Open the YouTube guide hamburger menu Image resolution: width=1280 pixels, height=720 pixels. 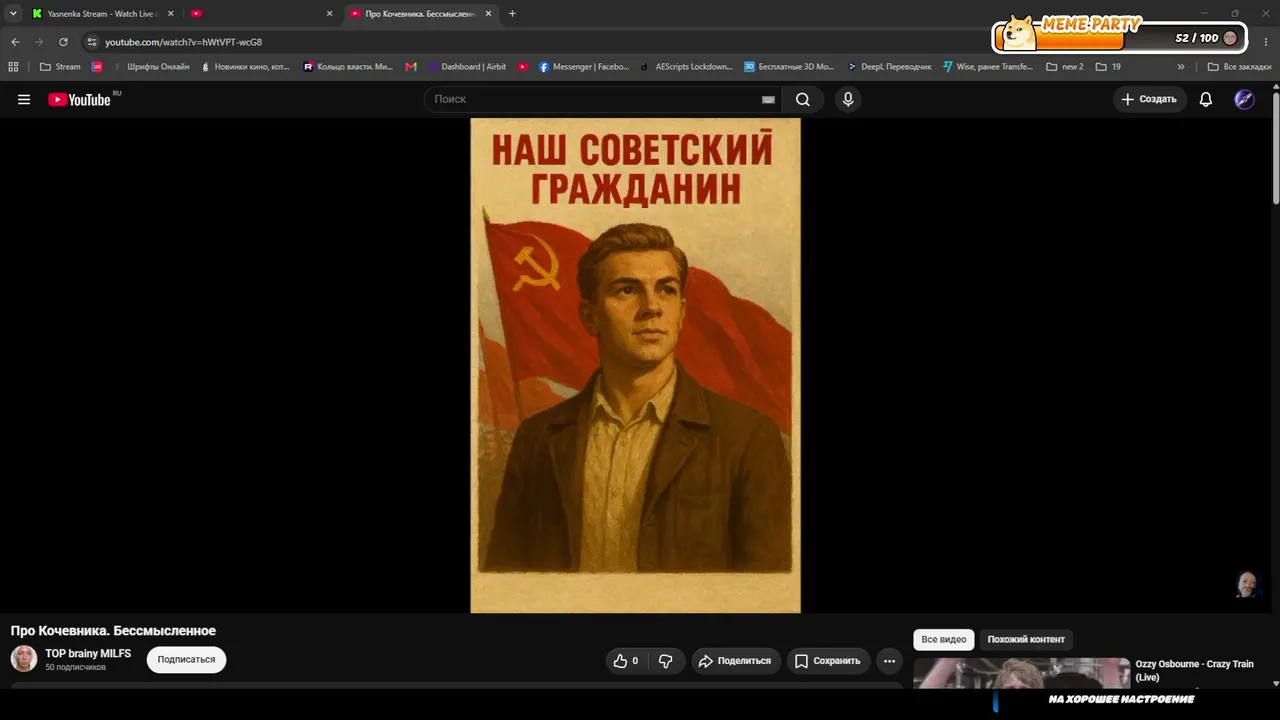pos(24,99)
